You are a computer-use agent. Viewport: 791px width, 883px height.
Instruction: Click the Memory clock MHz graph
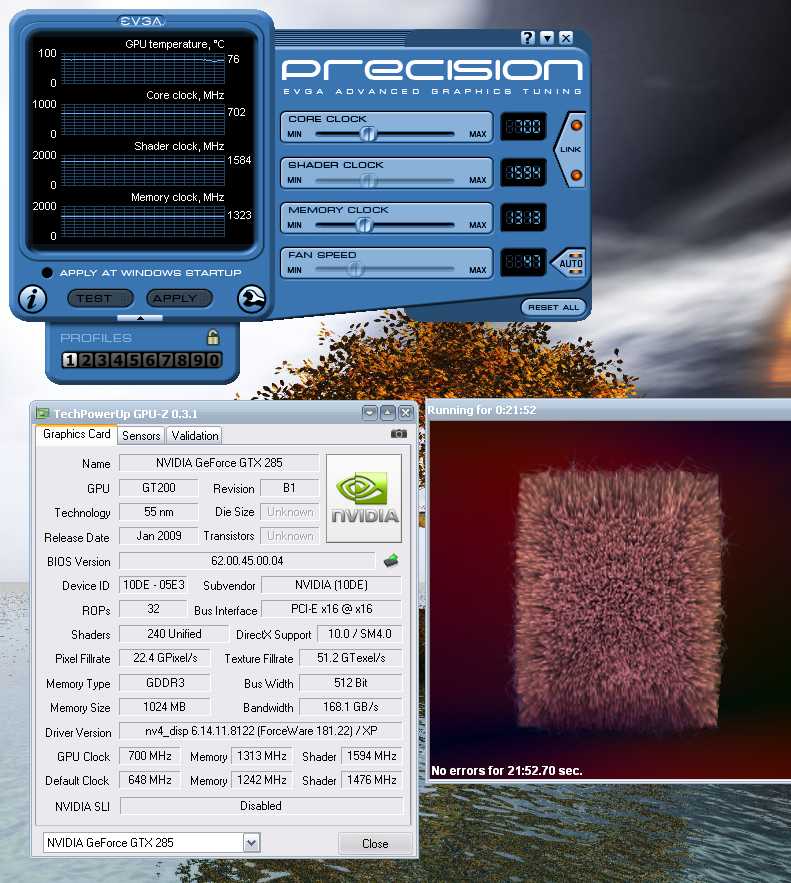pos(143,221)
